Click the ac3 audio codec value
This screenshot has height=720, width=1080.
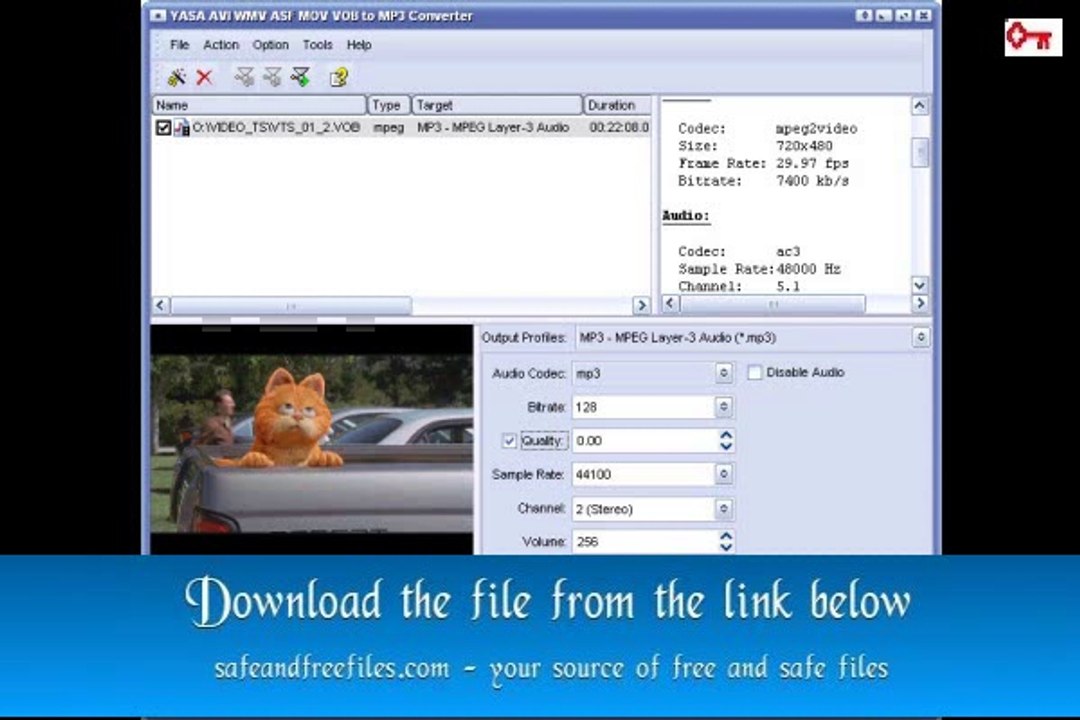(x=788, y=251)
